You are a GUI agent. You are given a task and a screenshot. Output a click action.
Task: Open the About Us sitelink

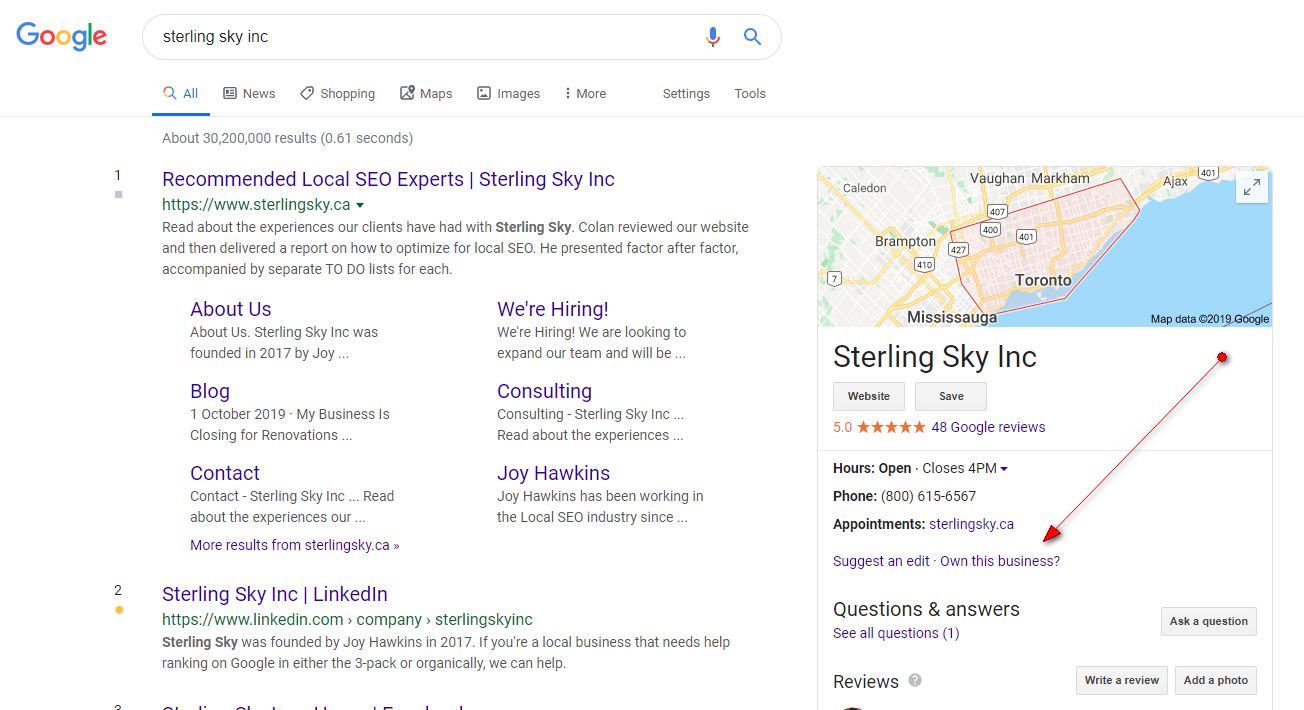(x=231, y=309)
